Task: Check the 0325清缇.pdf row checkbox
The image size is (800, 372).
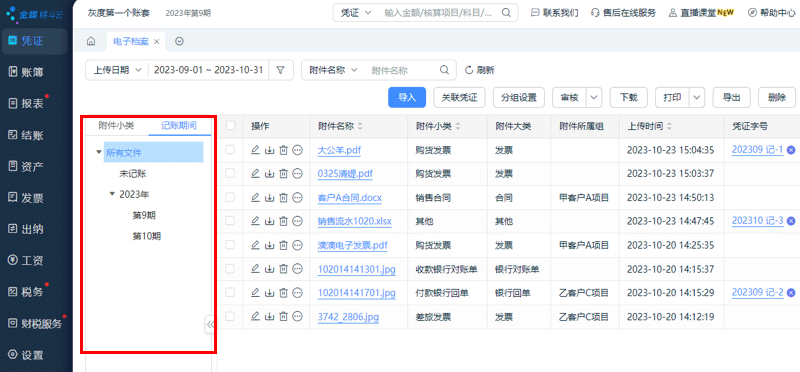Action: 231,173
